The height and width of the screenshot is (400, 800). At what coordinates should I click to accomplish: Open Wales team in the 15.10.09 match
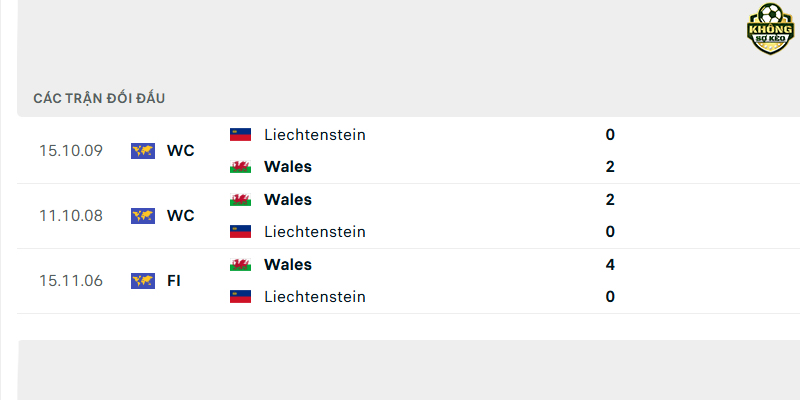(288, 167)
